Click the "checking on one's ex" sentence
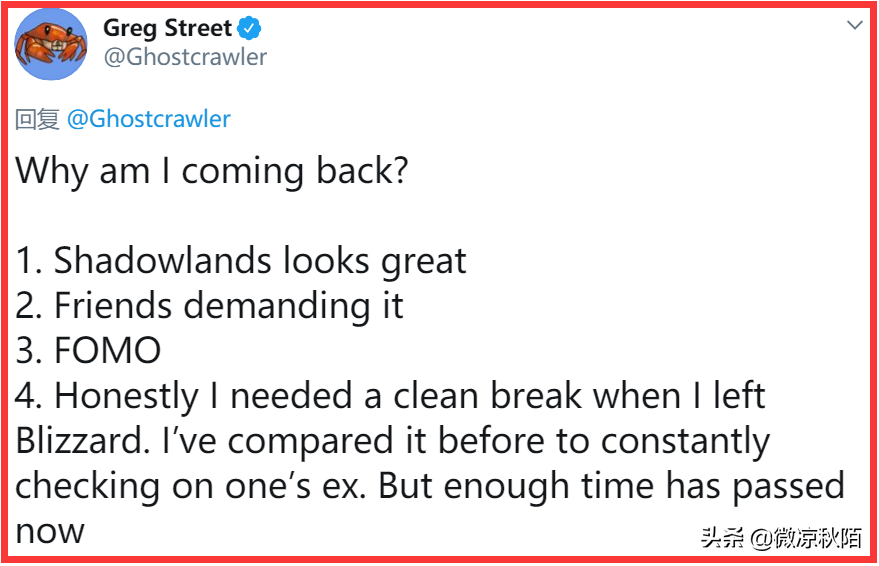879x566 pixels. coord(191,486)
